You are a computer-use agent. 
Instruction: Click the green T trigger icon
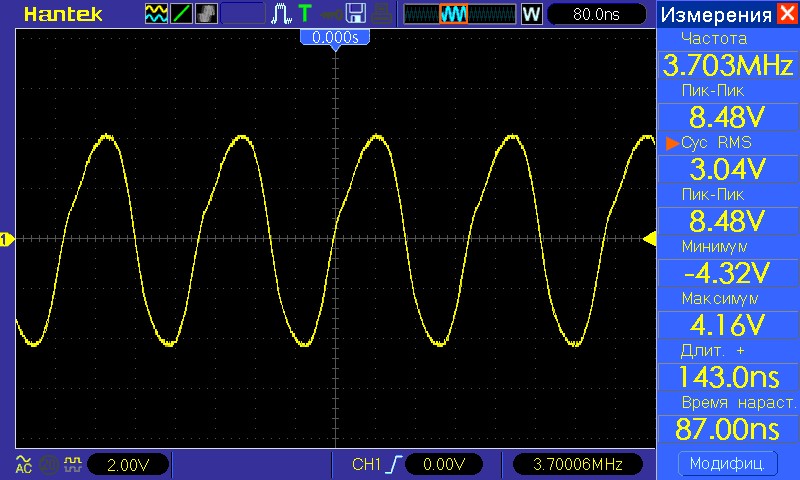click(x=305, y=14)
